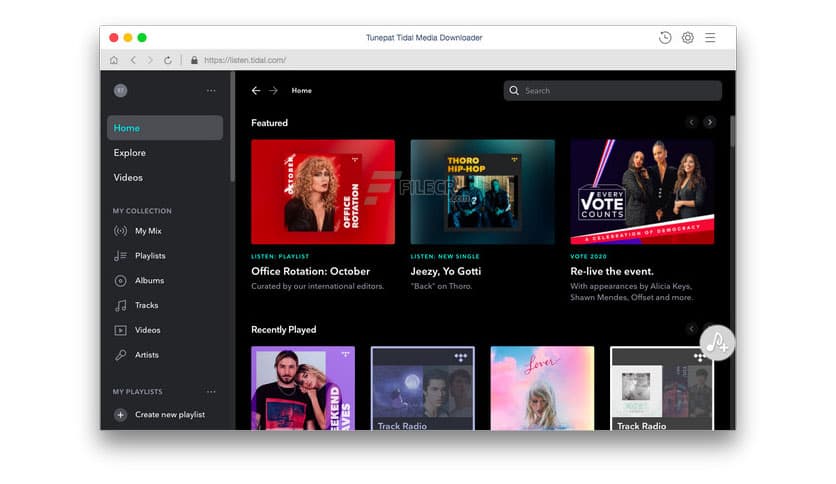The image size is (836, 484).
Task: Click 'Curated by our international editors.' text
Action: tap(318, 286)
